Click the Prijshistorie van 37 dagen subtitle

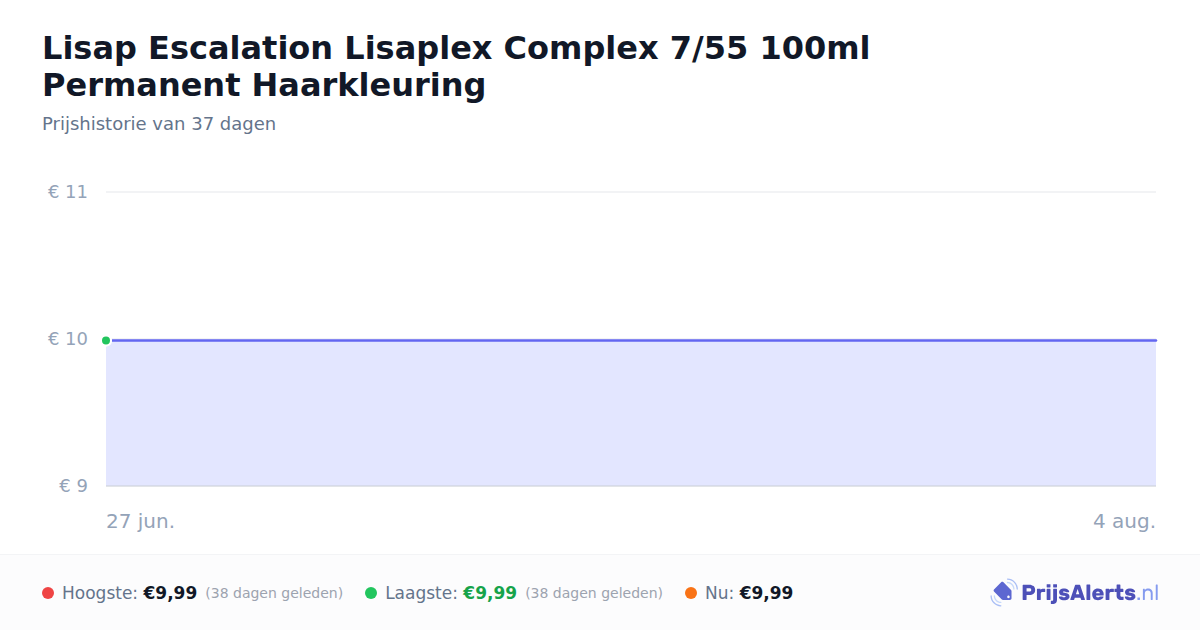[159, 124]
